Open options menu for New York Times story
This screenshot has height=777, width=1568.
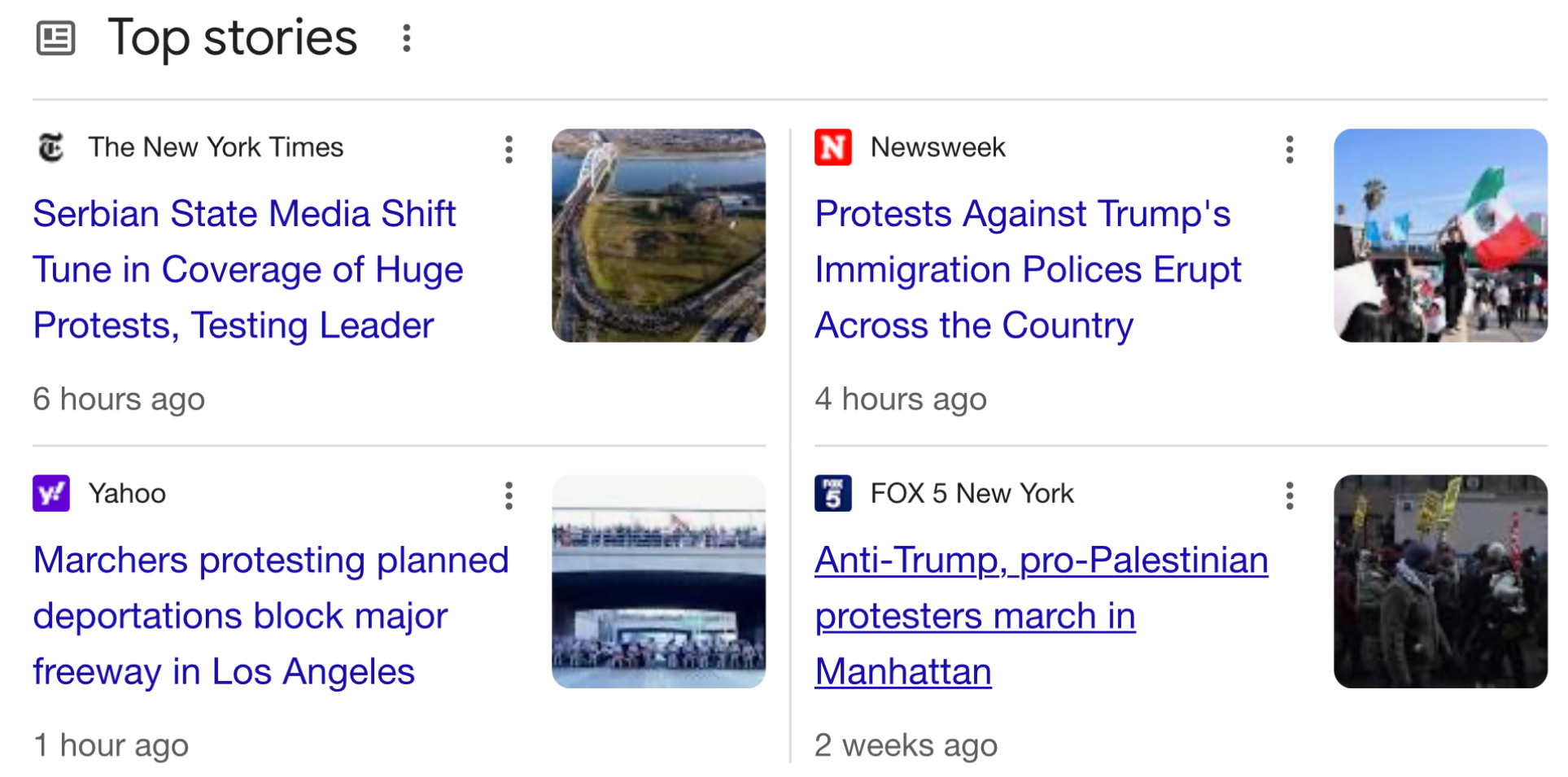(509, 150)
